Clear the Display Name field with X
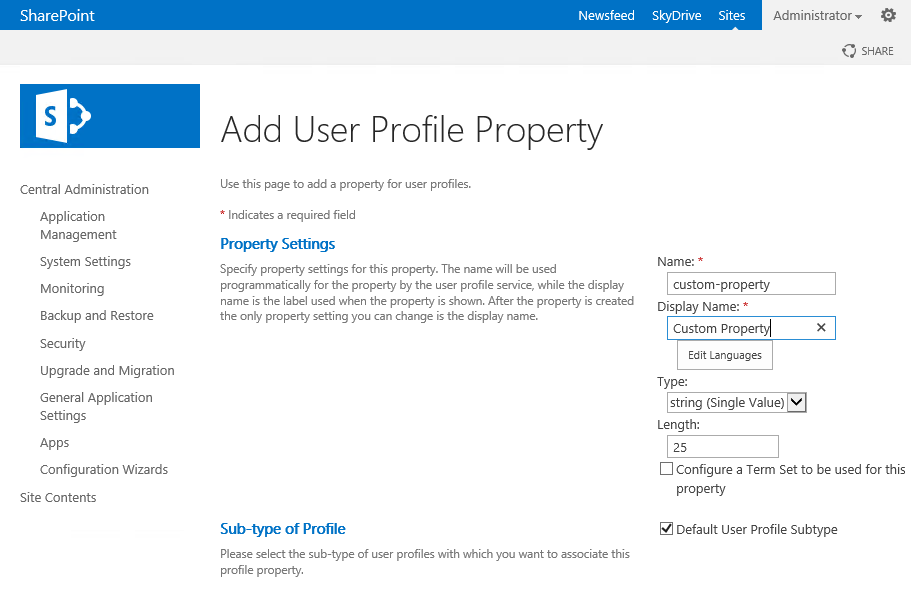 tap(821, 328)
